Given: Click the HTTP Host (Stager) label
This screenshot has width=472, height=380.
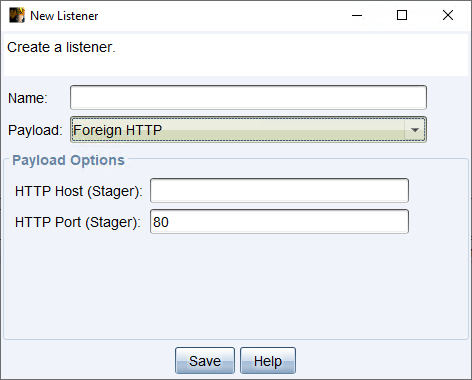Looking at the screenshot, I should [79, 191].
